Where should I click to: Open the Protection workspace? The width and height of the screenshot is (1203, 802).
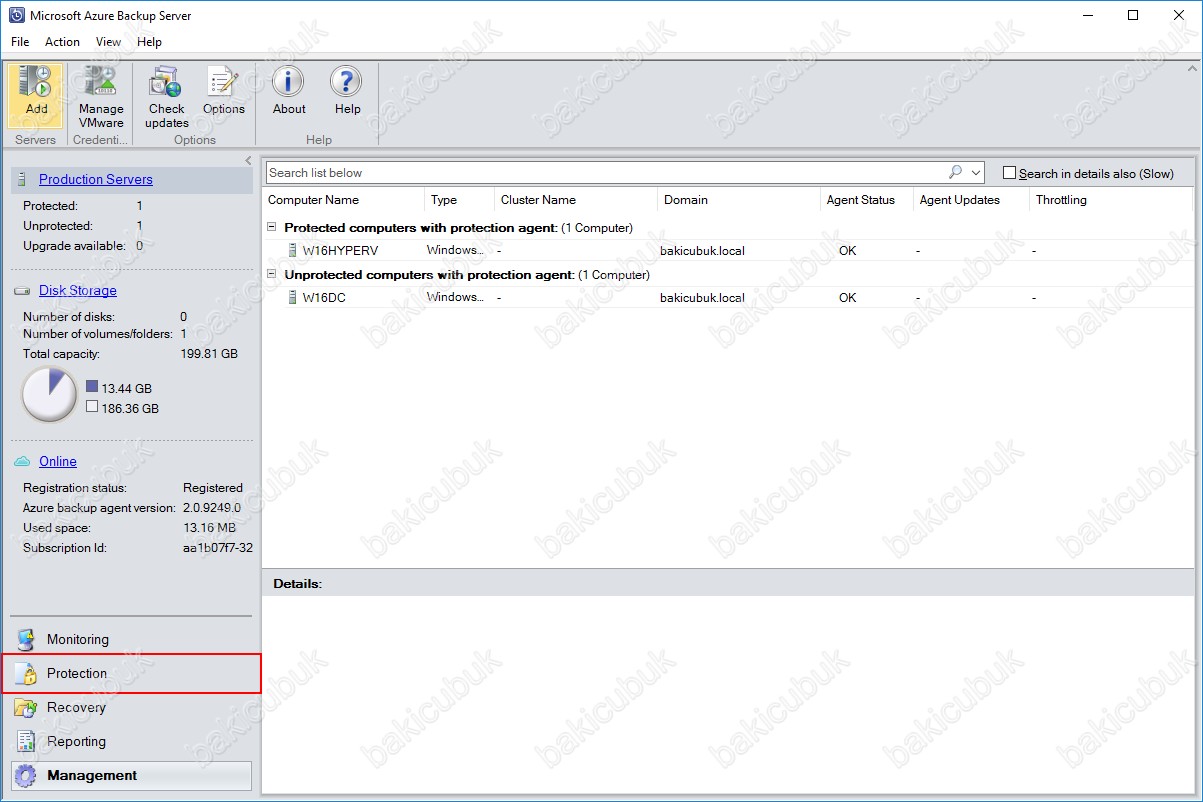pos(131,673)
